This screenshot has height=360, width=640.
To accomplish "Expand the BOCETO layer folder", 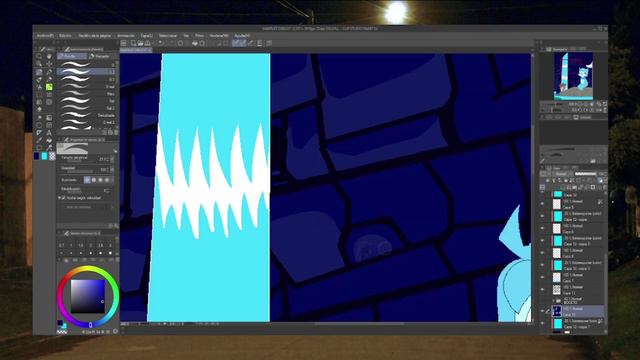I will tap(553, 301).
